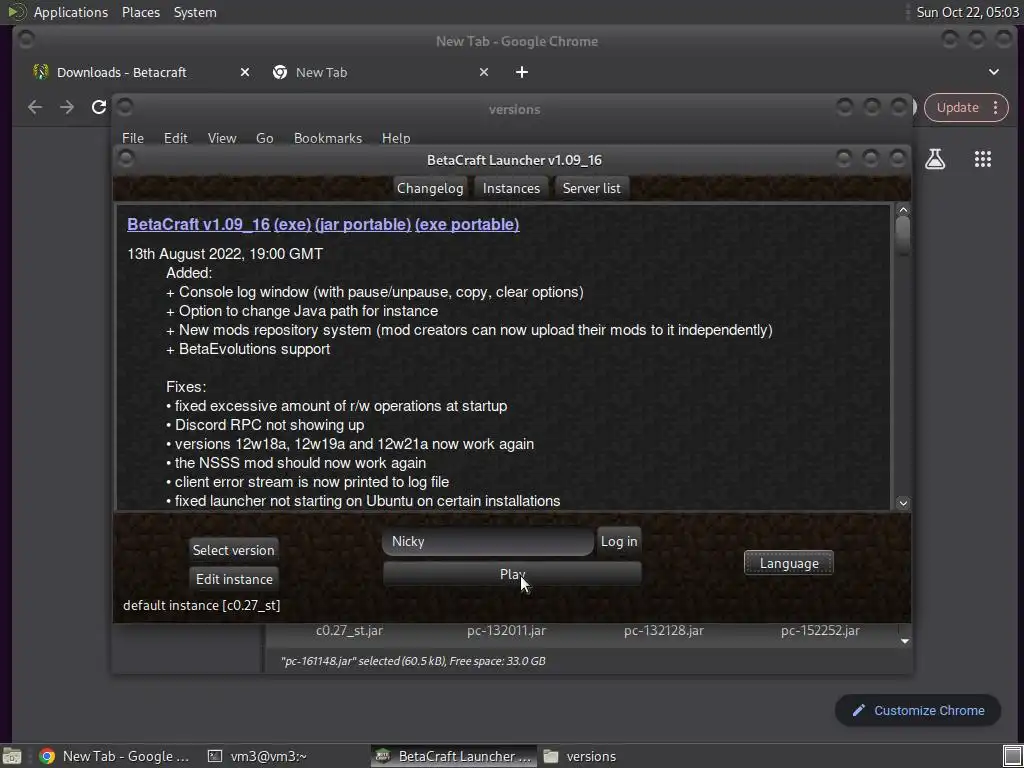The height and width of the screenshot is (768, 1024).
Task: Open Chrome Labs flask icon
Action: (935, 159)
